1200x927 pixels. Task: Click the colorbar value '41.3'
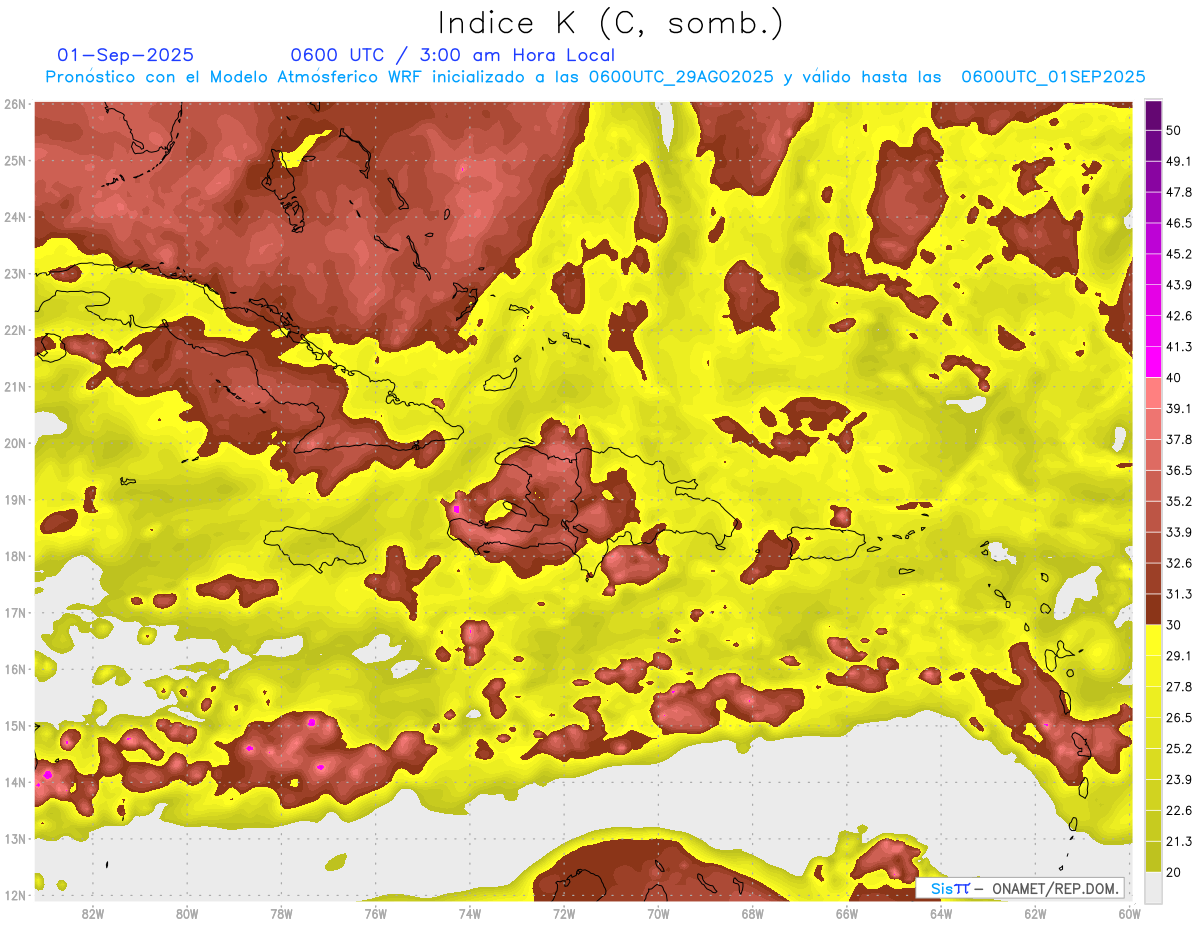click(1178, 347)
